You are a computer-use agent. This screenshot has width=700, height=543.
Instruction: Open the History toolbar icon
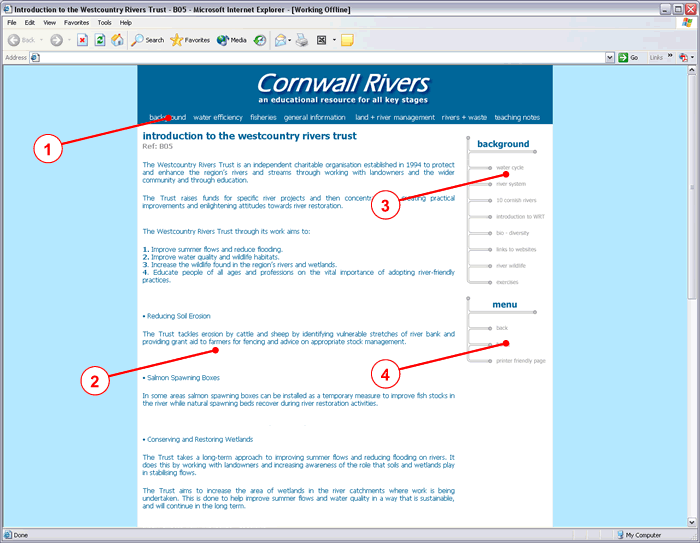point(260,40)
